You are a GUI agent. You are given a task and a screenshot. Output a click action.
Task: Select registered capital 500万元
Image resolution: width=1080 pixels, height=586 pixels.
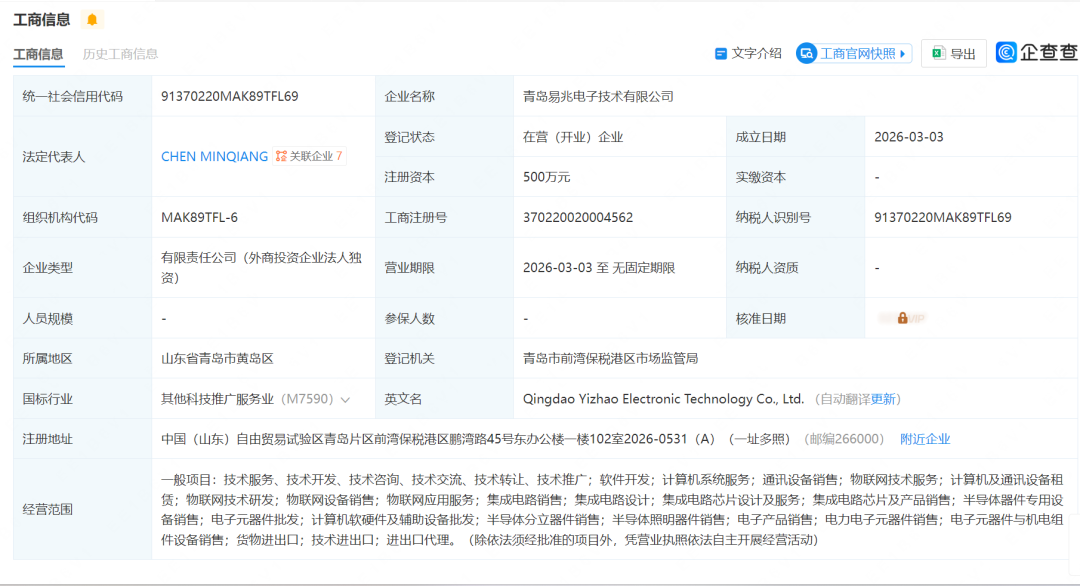(x=546, y=177)
